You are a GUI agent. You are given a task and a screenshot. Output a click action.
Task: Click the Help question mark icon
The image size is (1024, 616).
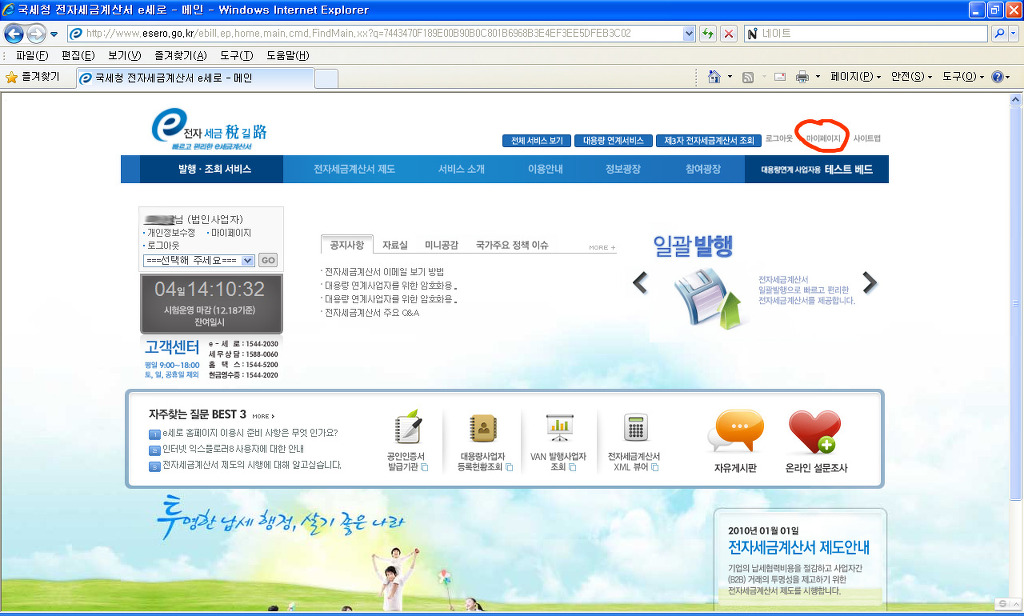coord(997,77)
